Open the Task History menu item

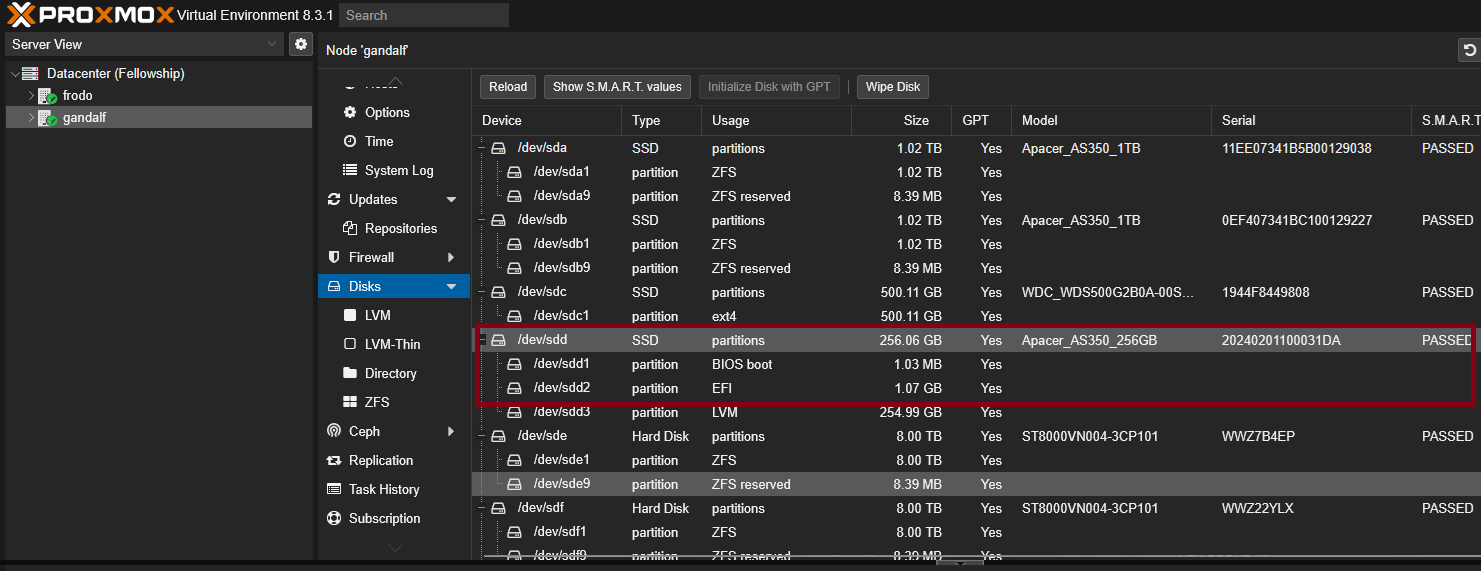[384, 489]
